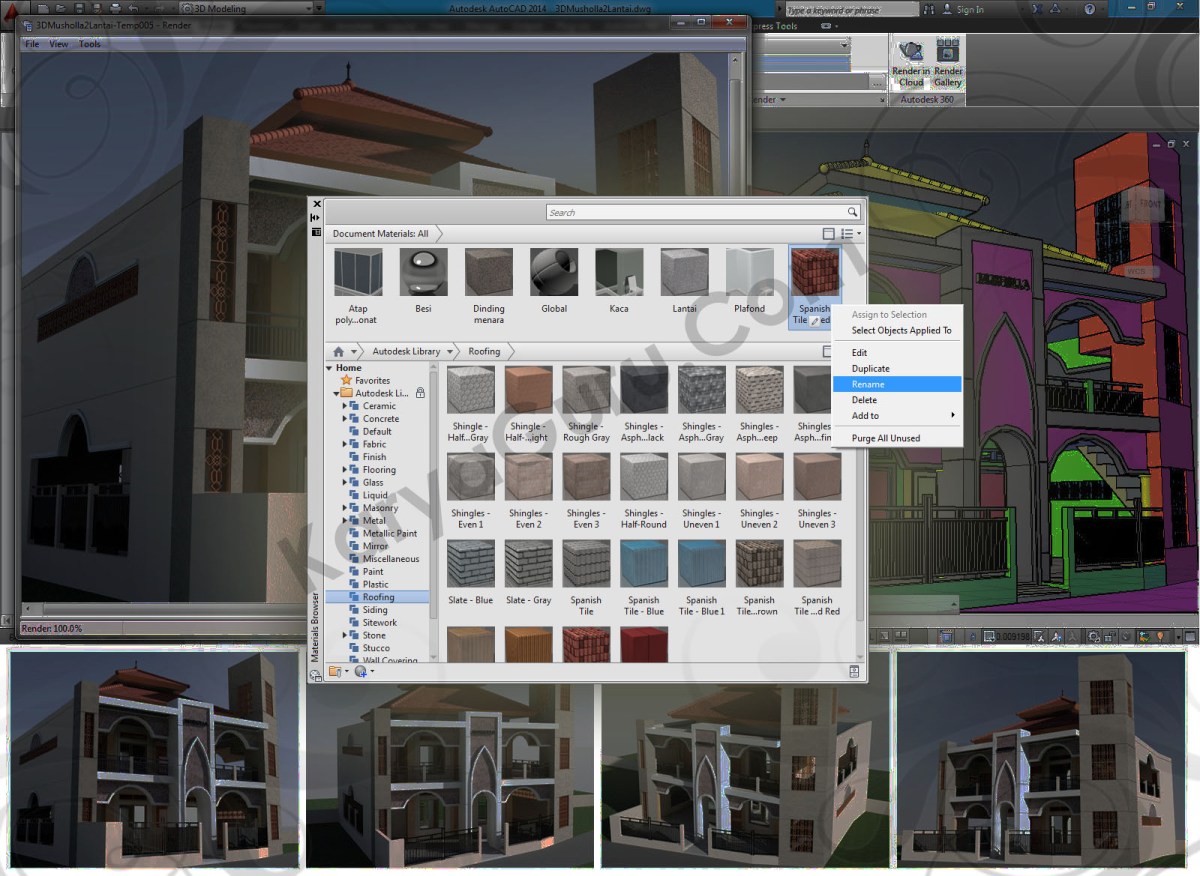
Task: Click the Home icon in the library path
Action: pos(338,351)
